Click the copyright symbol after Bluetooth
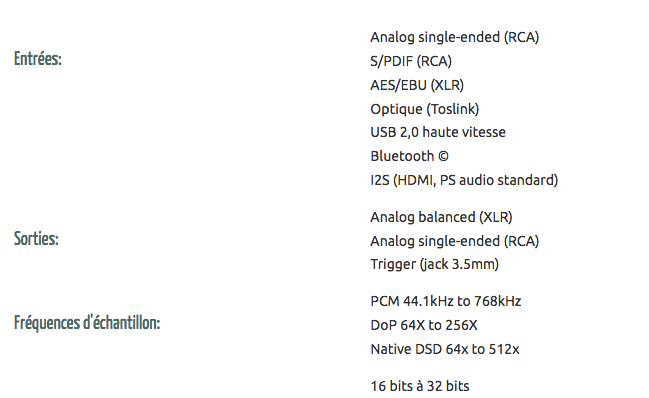The height and width of the screenshot is (398, 649). [x=443, y=156]
